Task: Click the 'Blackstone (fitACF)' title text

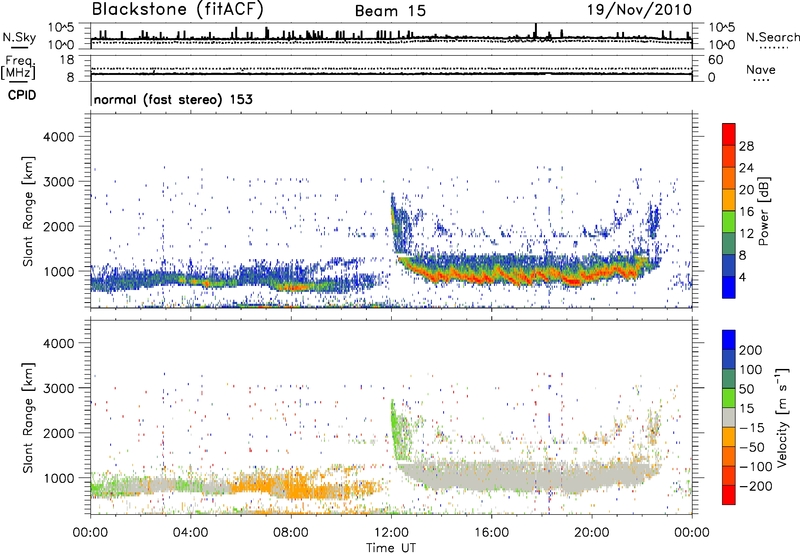Action: click(x=177, y=10)
